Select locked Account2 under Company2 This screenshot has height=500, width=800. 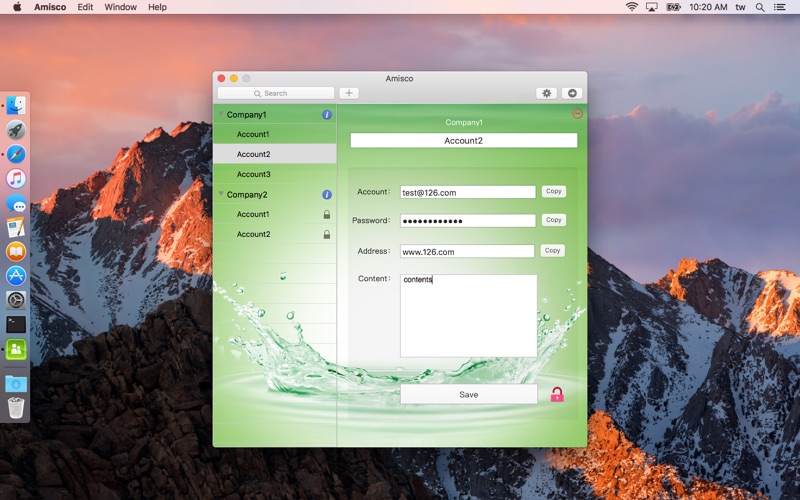[x=274, y=234]
